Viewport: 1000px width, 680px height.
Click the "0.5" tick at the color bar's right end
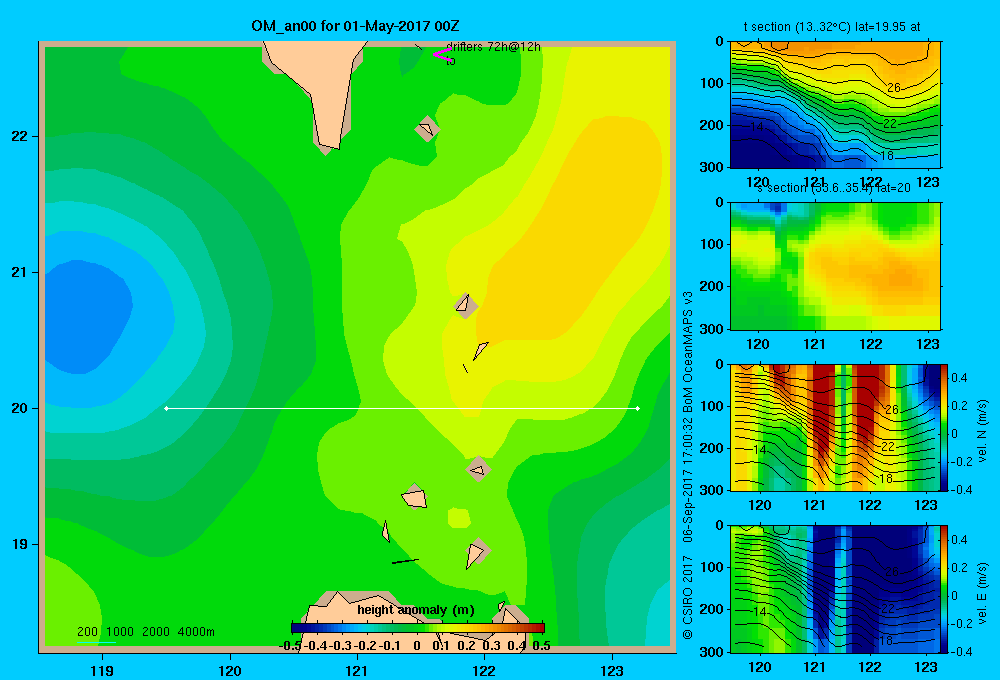[x=541, y=646]
